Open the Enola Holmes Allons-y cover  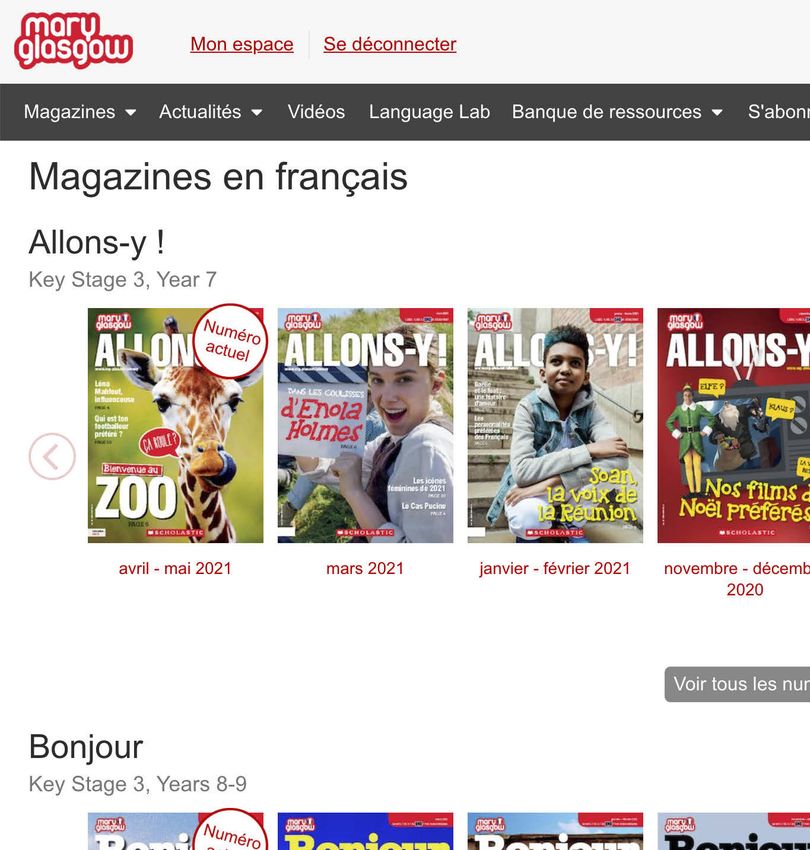(365, 426)
